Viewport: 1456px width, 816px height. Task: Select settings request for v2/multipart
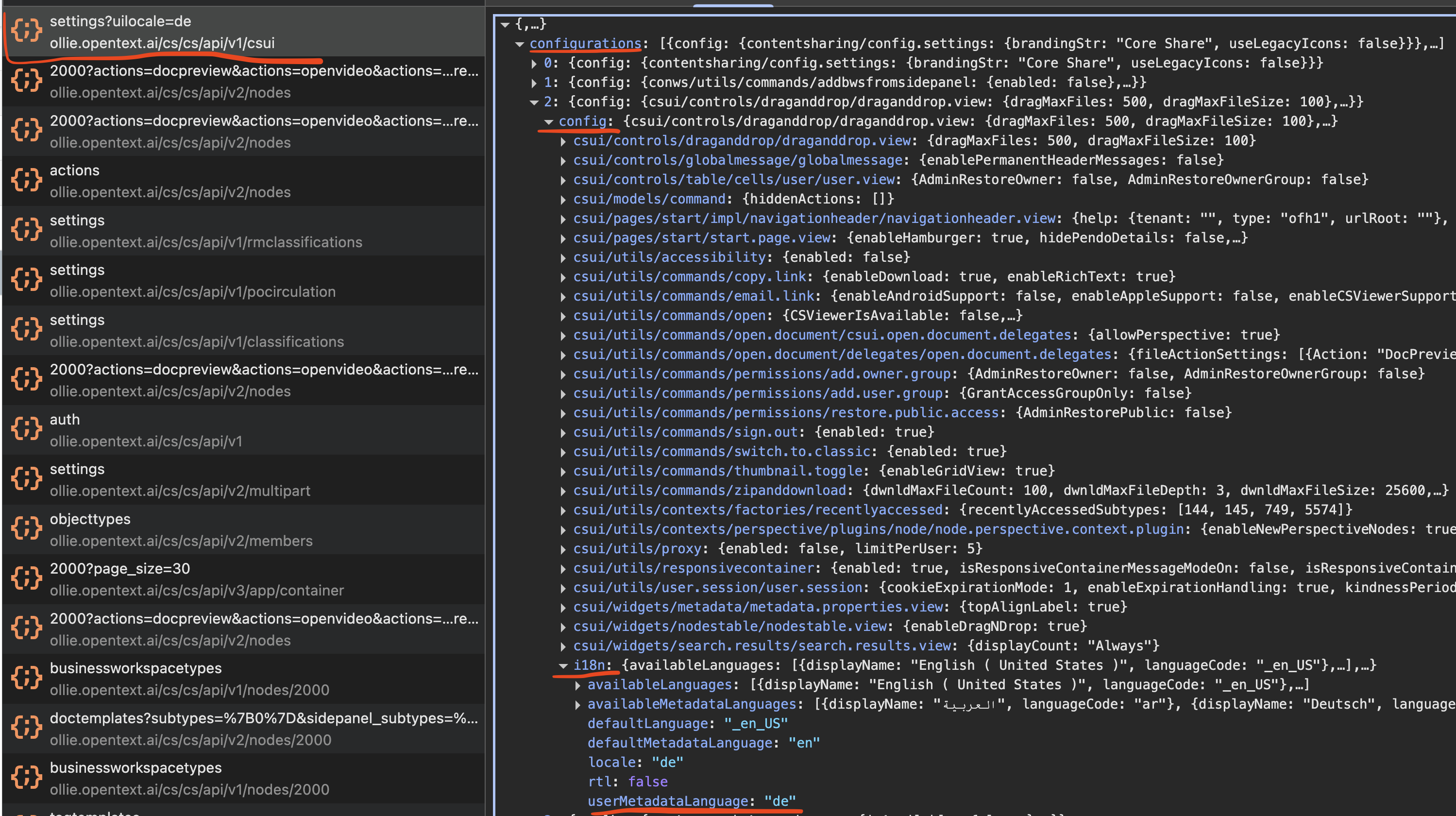244,480
